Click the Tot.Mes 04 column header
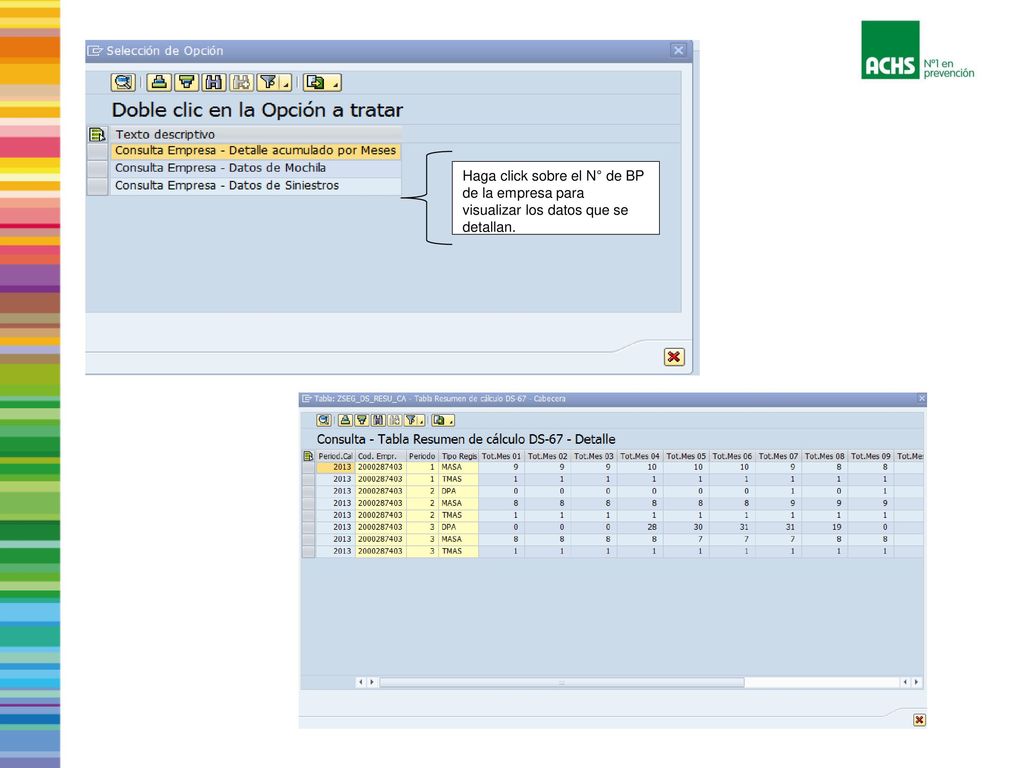 coord(639,456)
